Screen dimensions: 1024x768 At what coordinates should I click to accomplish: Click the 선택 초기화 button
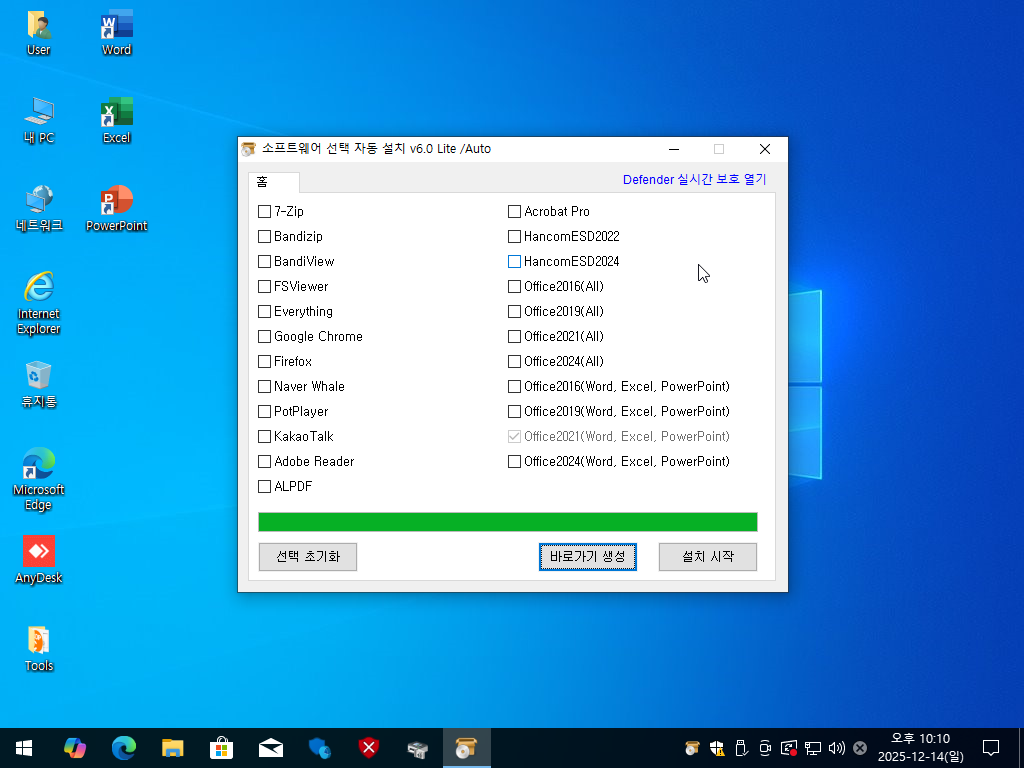tap(308, 557)
